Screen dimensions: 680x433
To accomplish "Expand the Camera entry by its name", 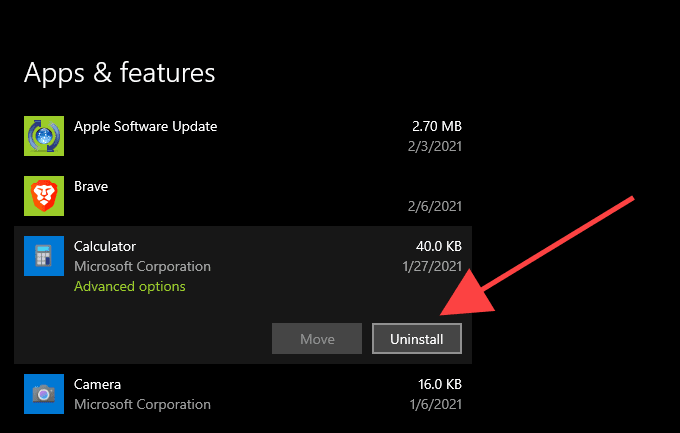I will (x=98, y=384).
